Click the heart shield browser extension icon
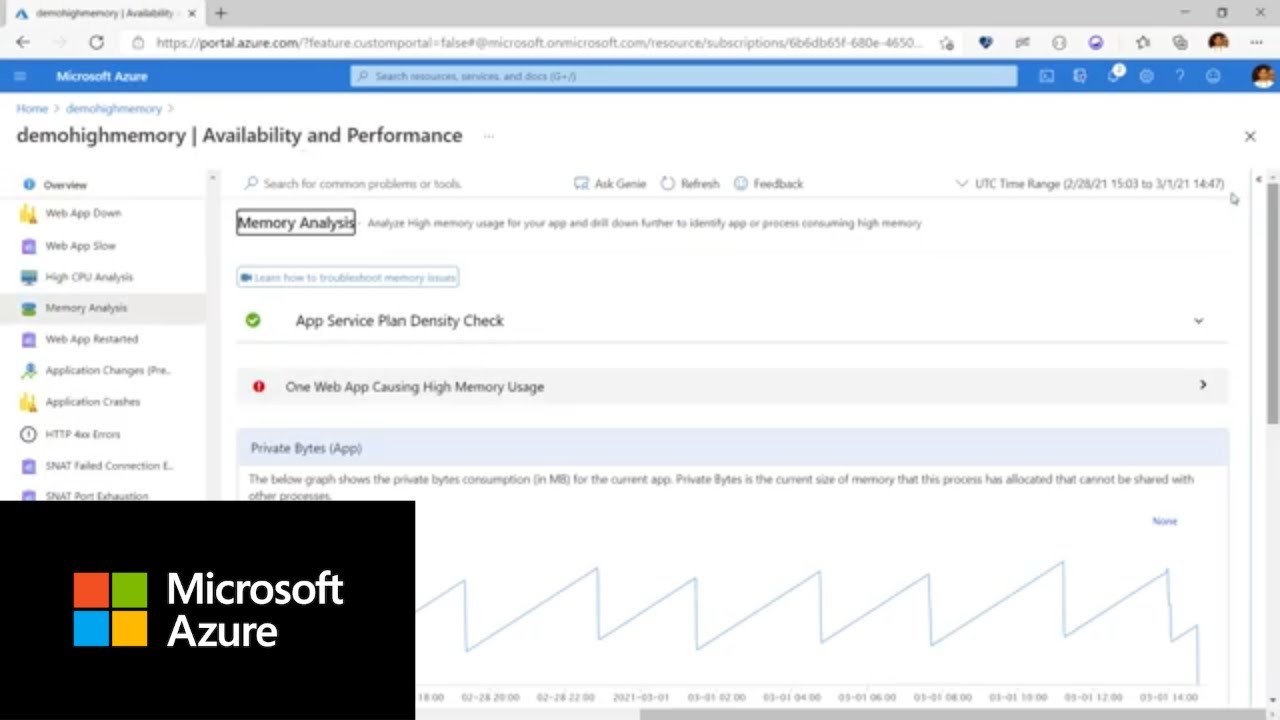The image size is (1280, 720). (x=985, y=42)
